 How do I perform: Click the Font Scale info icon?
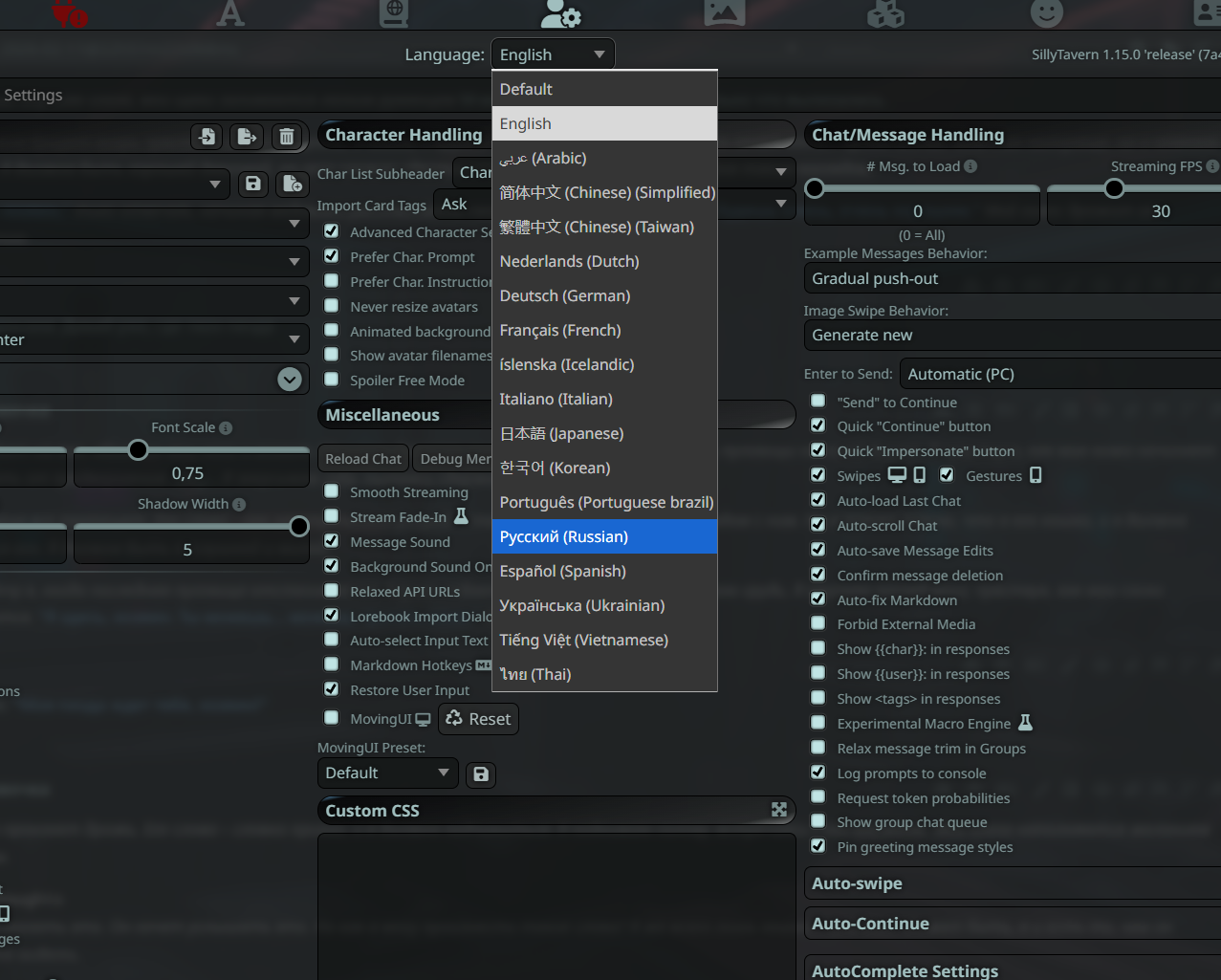pyautogui.click(x=226, y=428)
